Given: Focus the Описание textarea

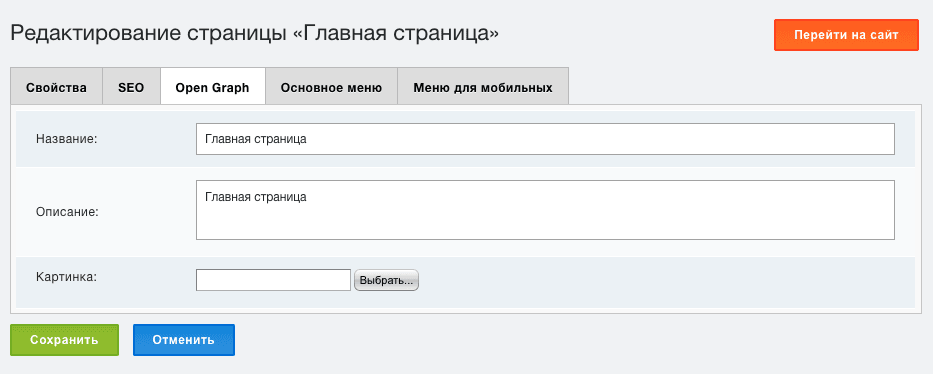Looking at the screenshot, I should point(545,210).
